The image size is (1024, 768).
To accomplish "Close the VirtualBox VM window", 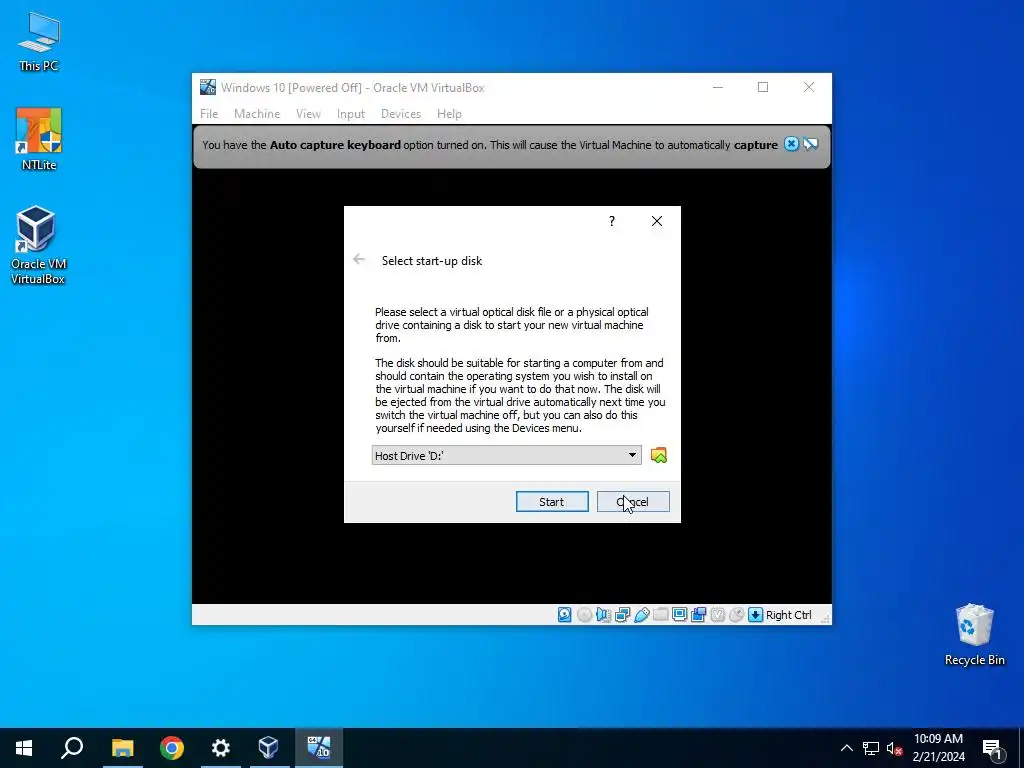I will (x=809, y=87).
